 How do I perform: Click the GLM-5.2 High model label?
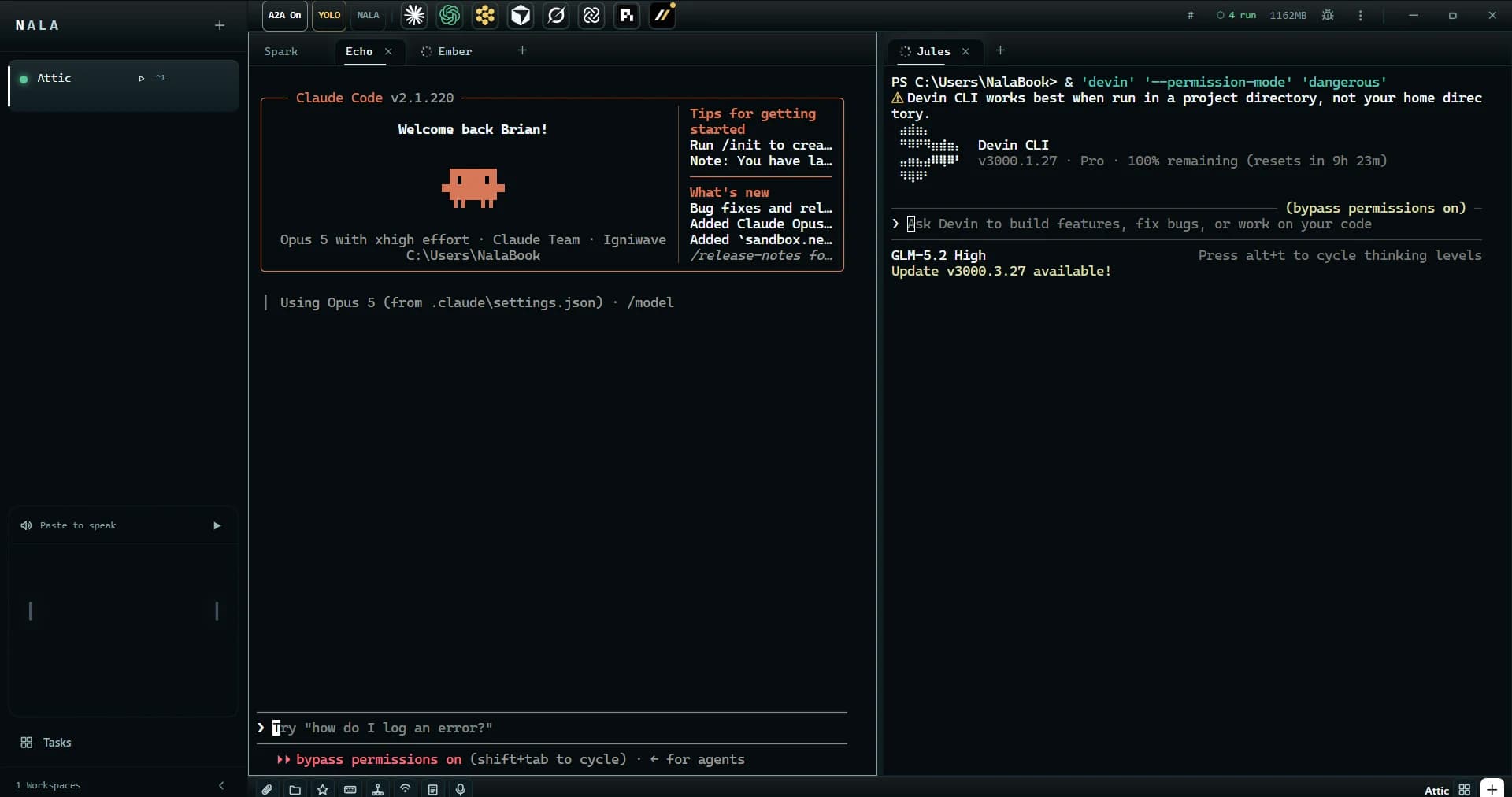938,255
